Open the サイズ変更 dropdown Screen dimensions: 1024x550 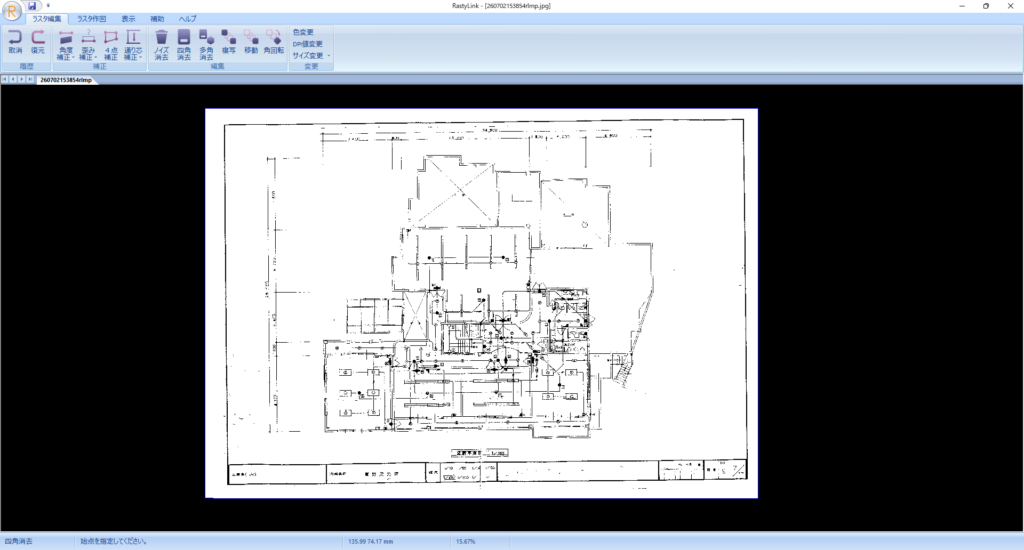point(311,56)
